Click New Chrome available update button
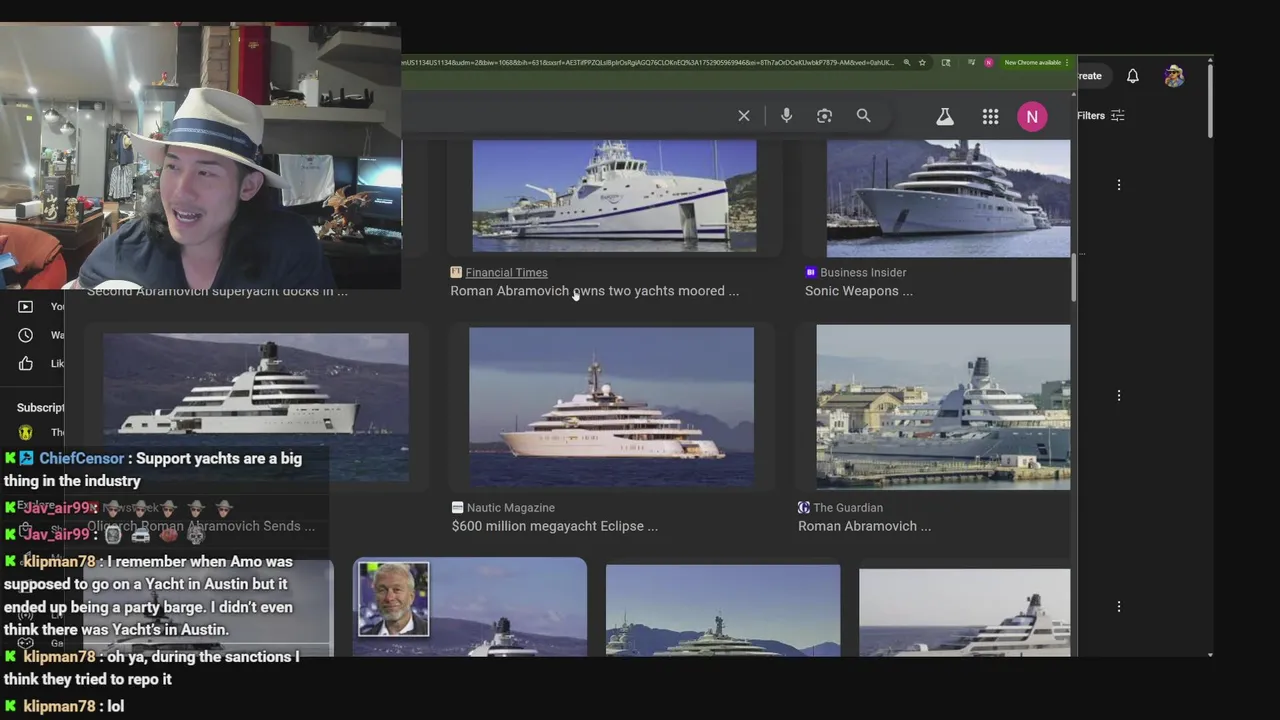Viewport: 1280px width, 720px height. click(1036, 62)
